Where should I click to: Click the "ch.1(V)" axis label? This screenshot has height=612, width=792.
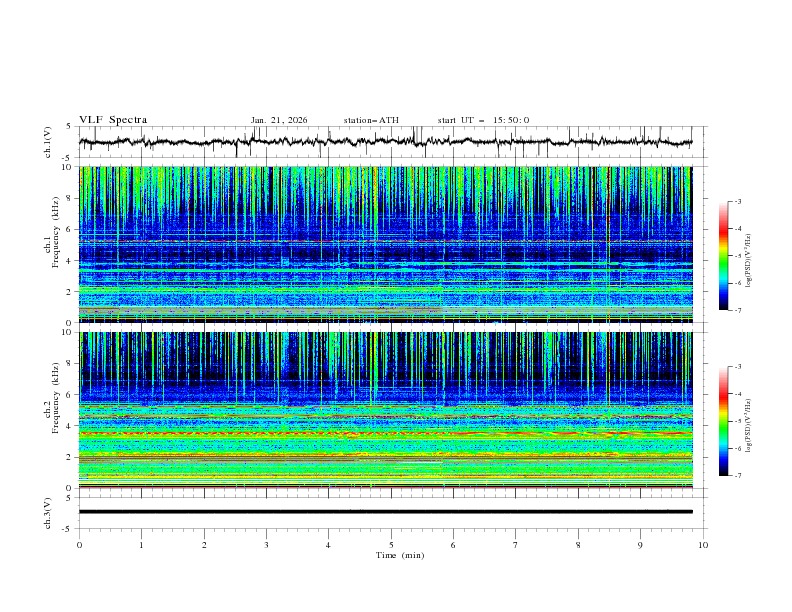[x=48, y=142]
